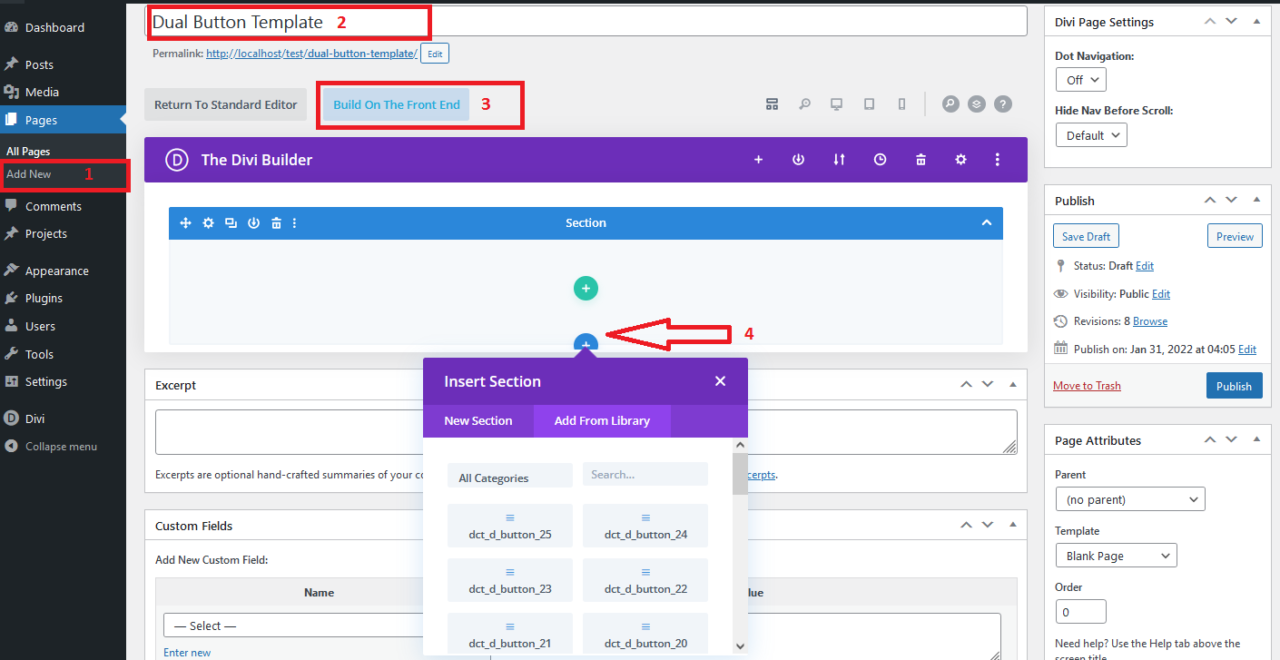Image resolution: width=1280 pixels, height=660 pixels.
Task: Save Section to library power icon
Action: 254,223
